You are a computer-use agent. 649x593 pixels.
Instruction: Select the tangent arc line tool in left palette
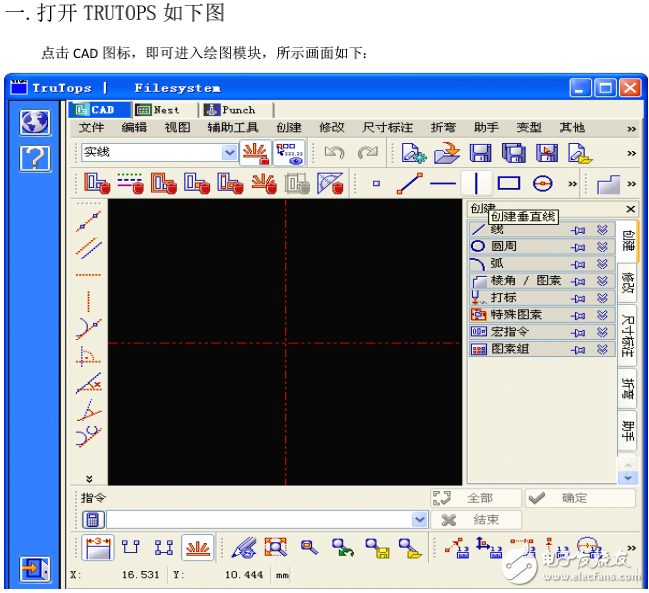[89, 329]
